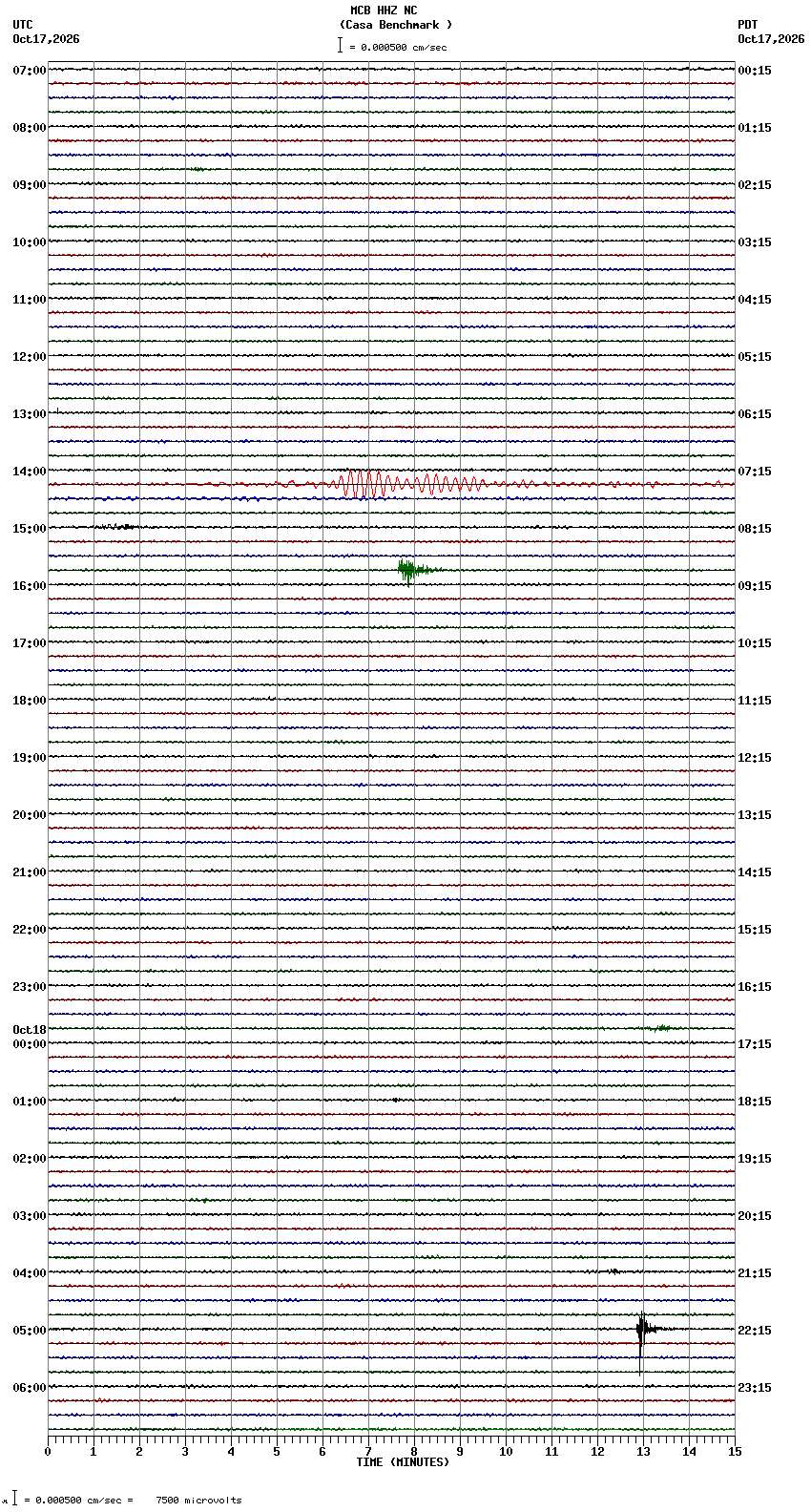Click the Oct17,2026 date under UTC
Screen dimensions: 811x1512
47,39
